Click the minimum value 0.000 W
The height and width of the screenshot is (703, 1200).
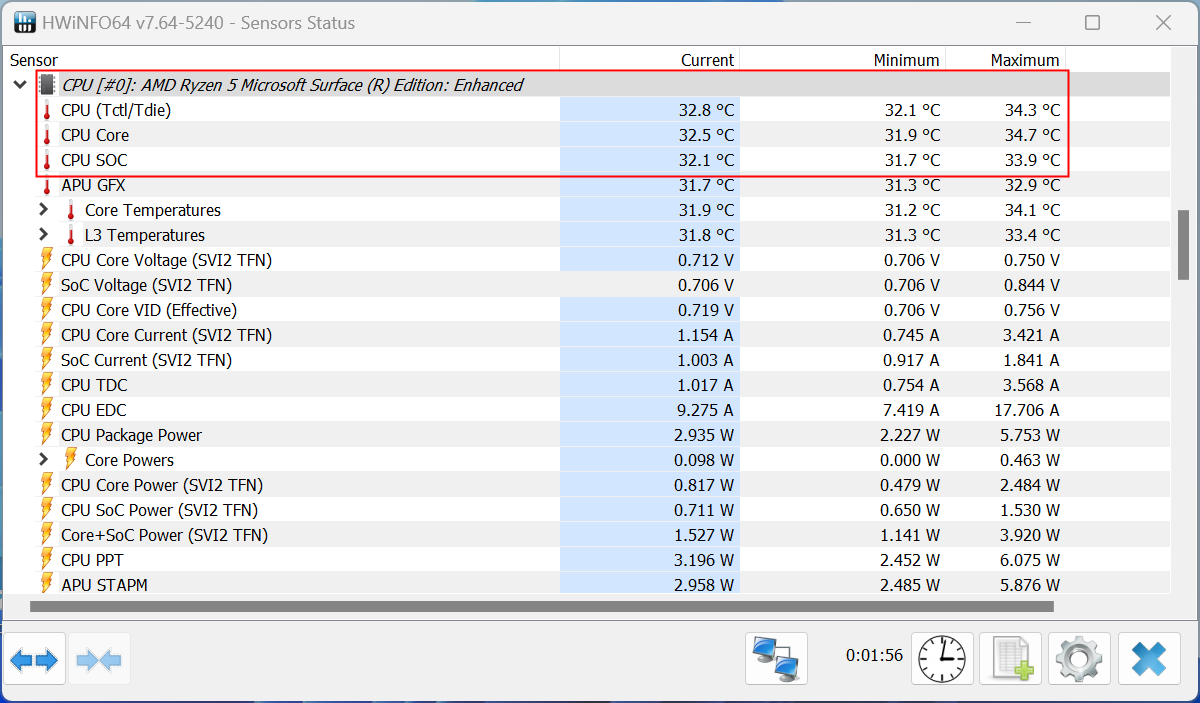coord(911,460)
